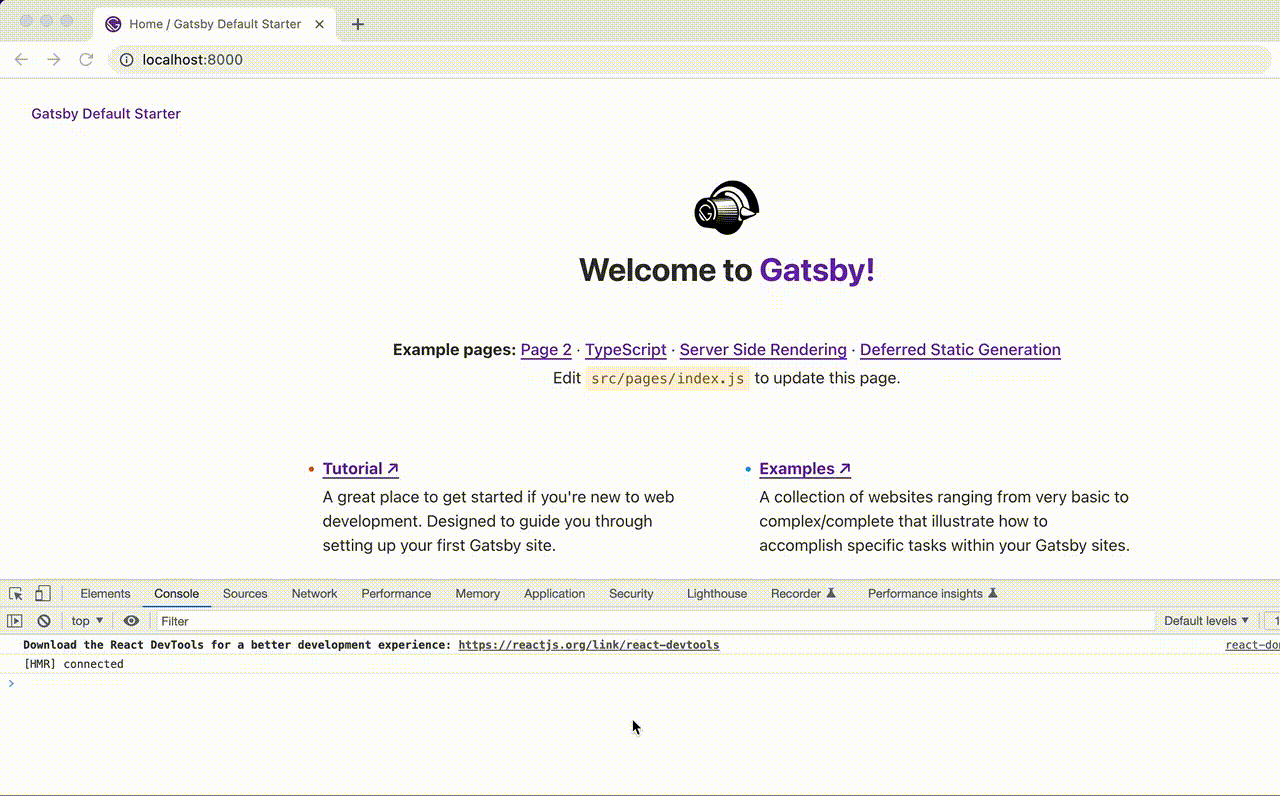Select the inspect element tool

[15, 593]
